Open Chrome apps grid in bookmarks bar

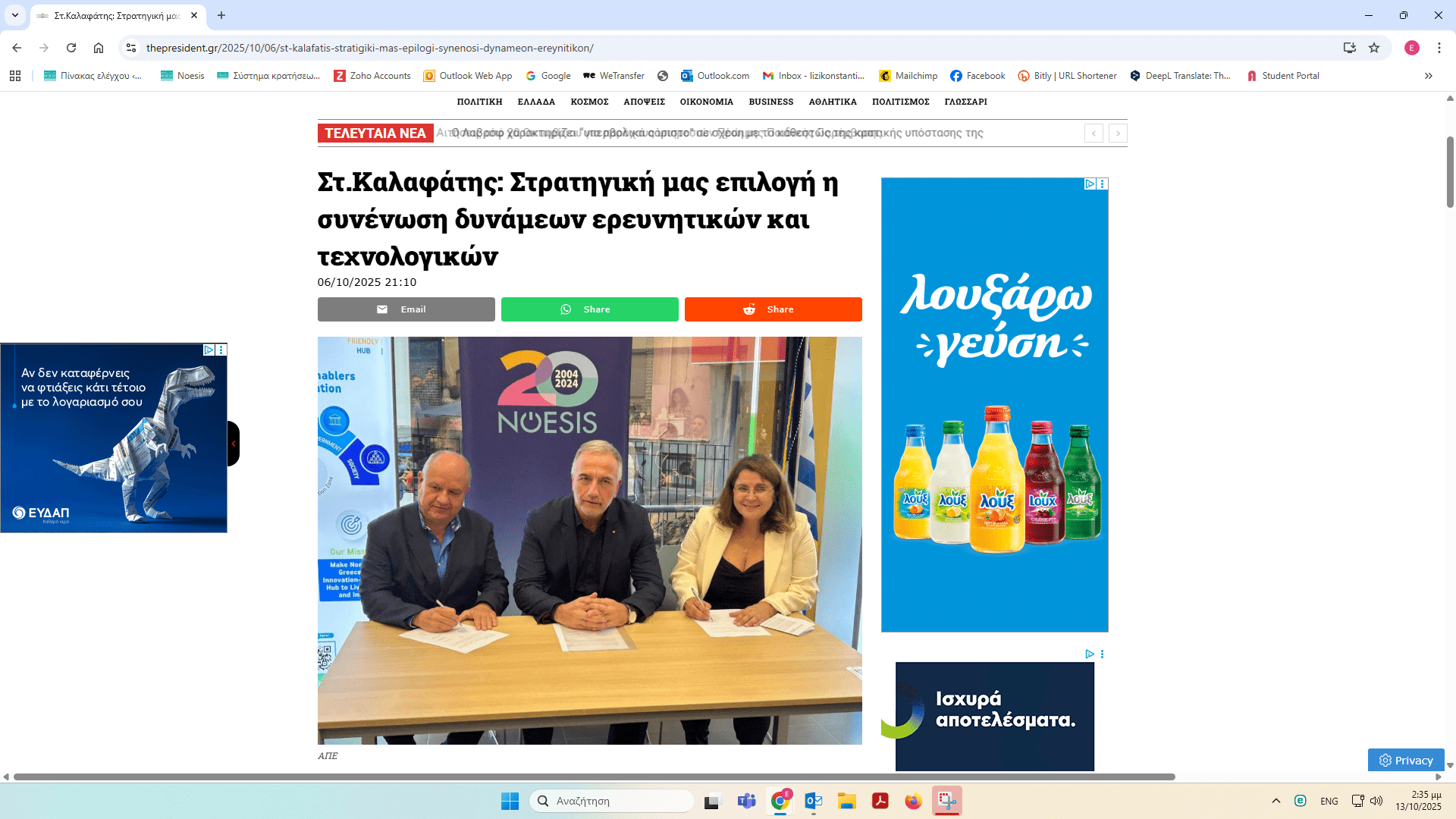pos(15,76)
